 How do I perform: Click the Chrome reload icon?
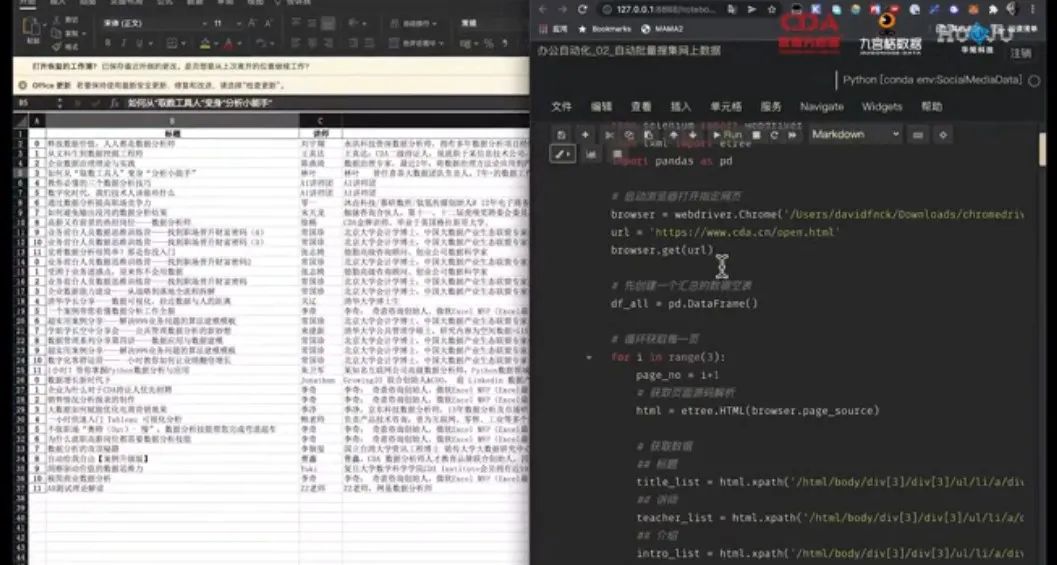(582, 9)
